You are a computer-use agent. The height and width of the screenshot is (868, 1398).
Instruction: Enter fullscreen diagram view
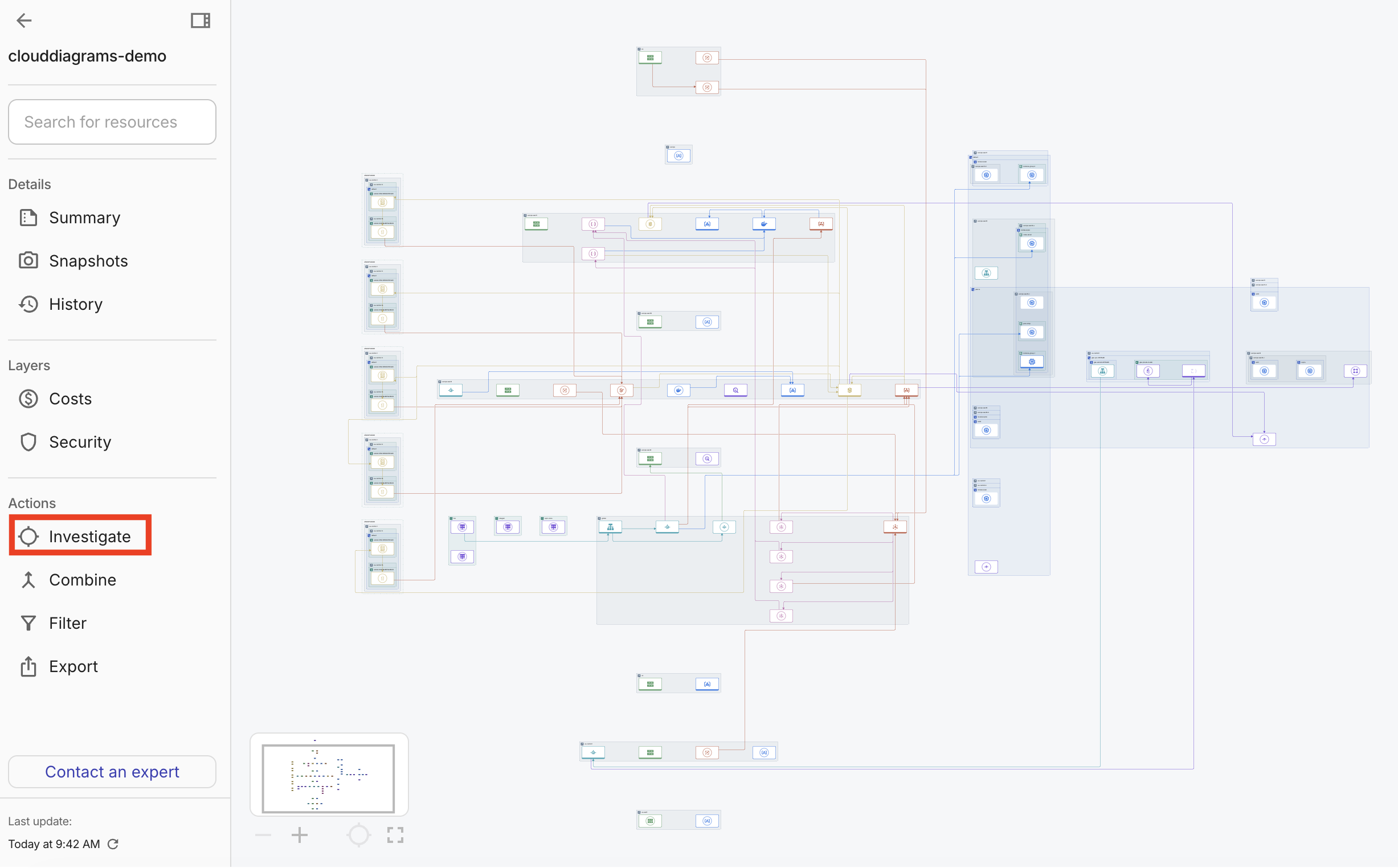pos(395,836)
